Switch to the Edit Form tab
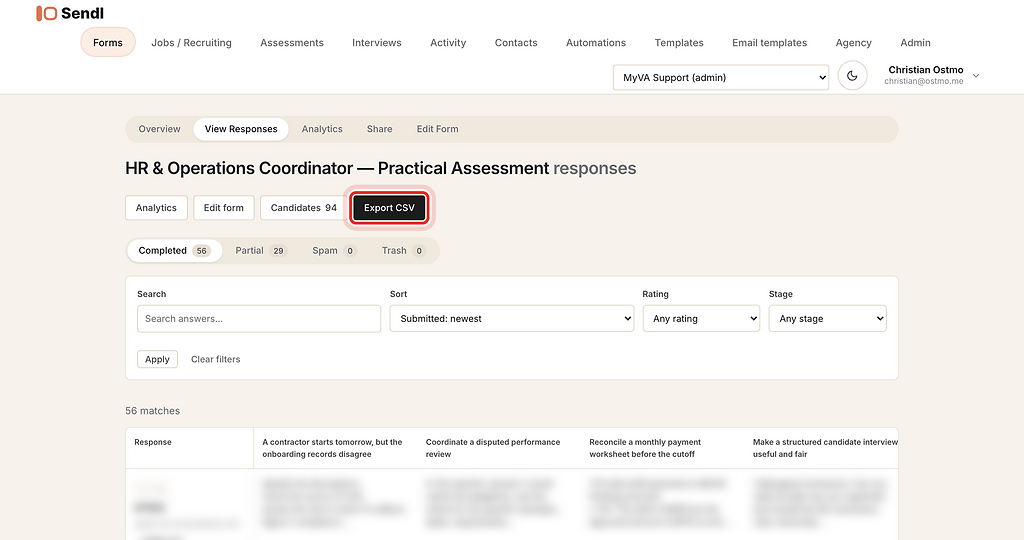Screen dimensions: 1024x540 (x=438, y=129)
